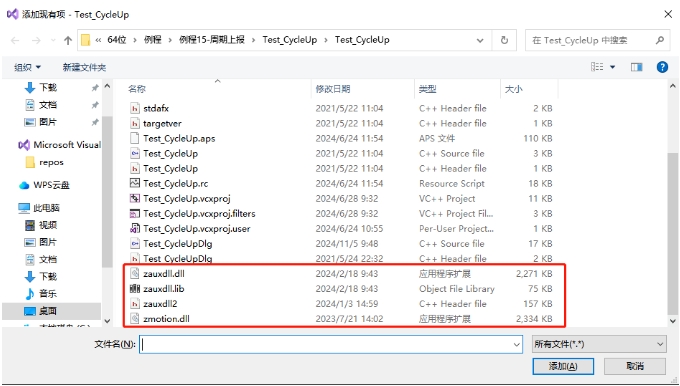Click navigation pane scroll down arrow
680x386 pixels.
[x=107, y=321]
